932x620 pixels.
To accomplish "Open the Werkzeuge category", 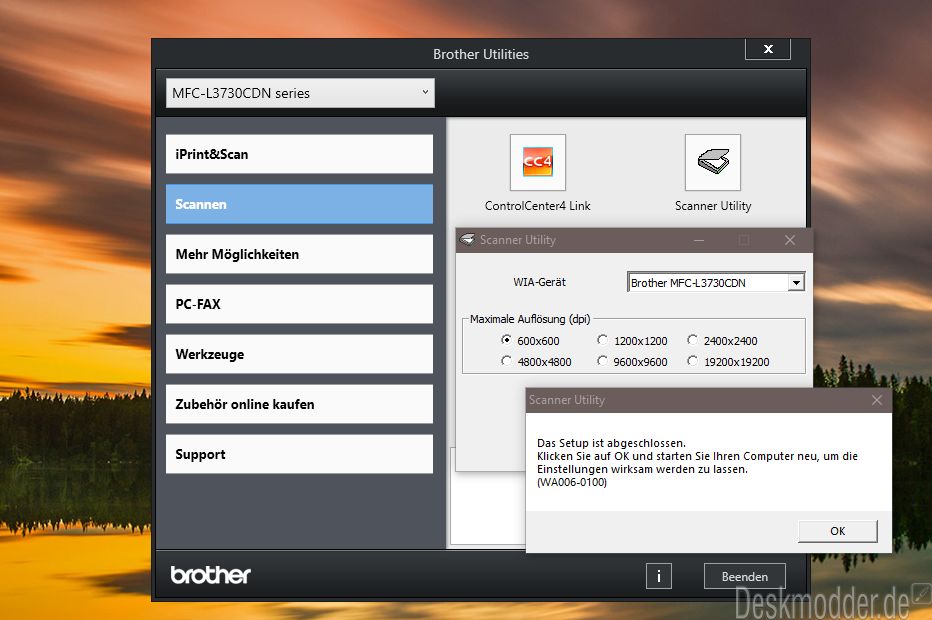I will (x=299, y=354).
